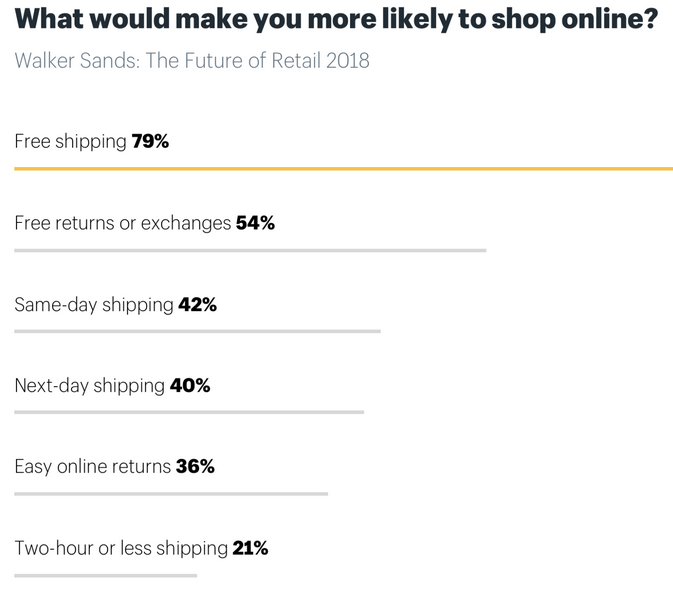The width and height of the screenshot is (673, 589).
Task: Select the Free shipping label
Action: (x=70, y=142)
